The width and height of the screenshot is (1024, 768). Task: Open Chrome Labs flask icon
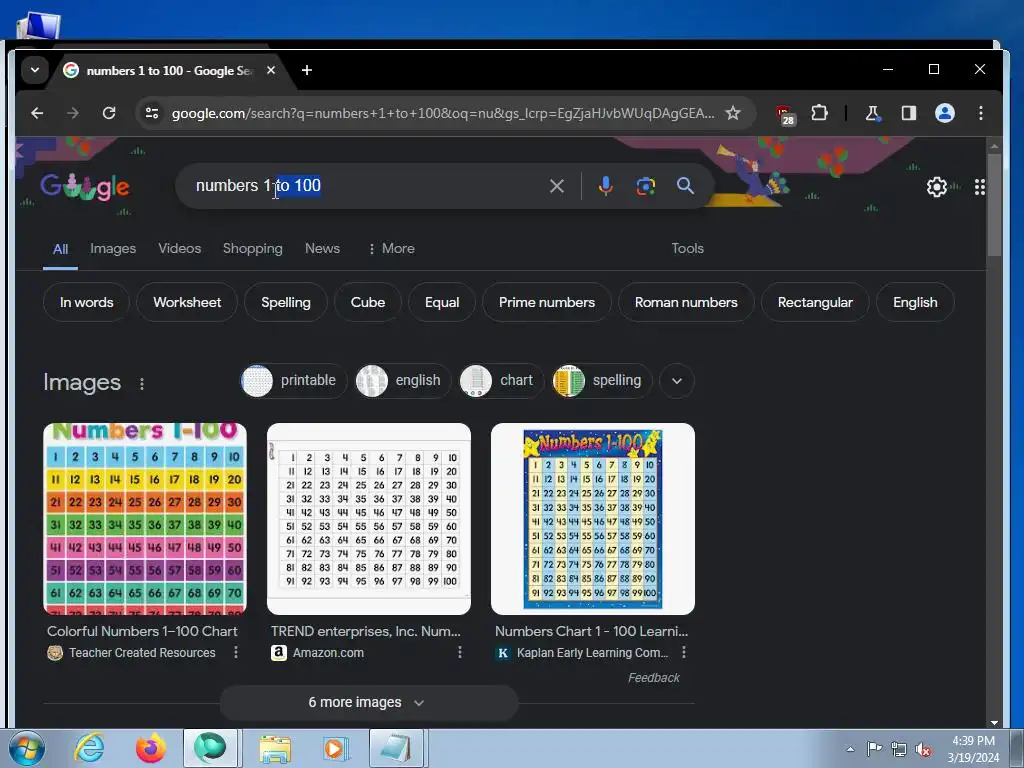tap(872, 113)
